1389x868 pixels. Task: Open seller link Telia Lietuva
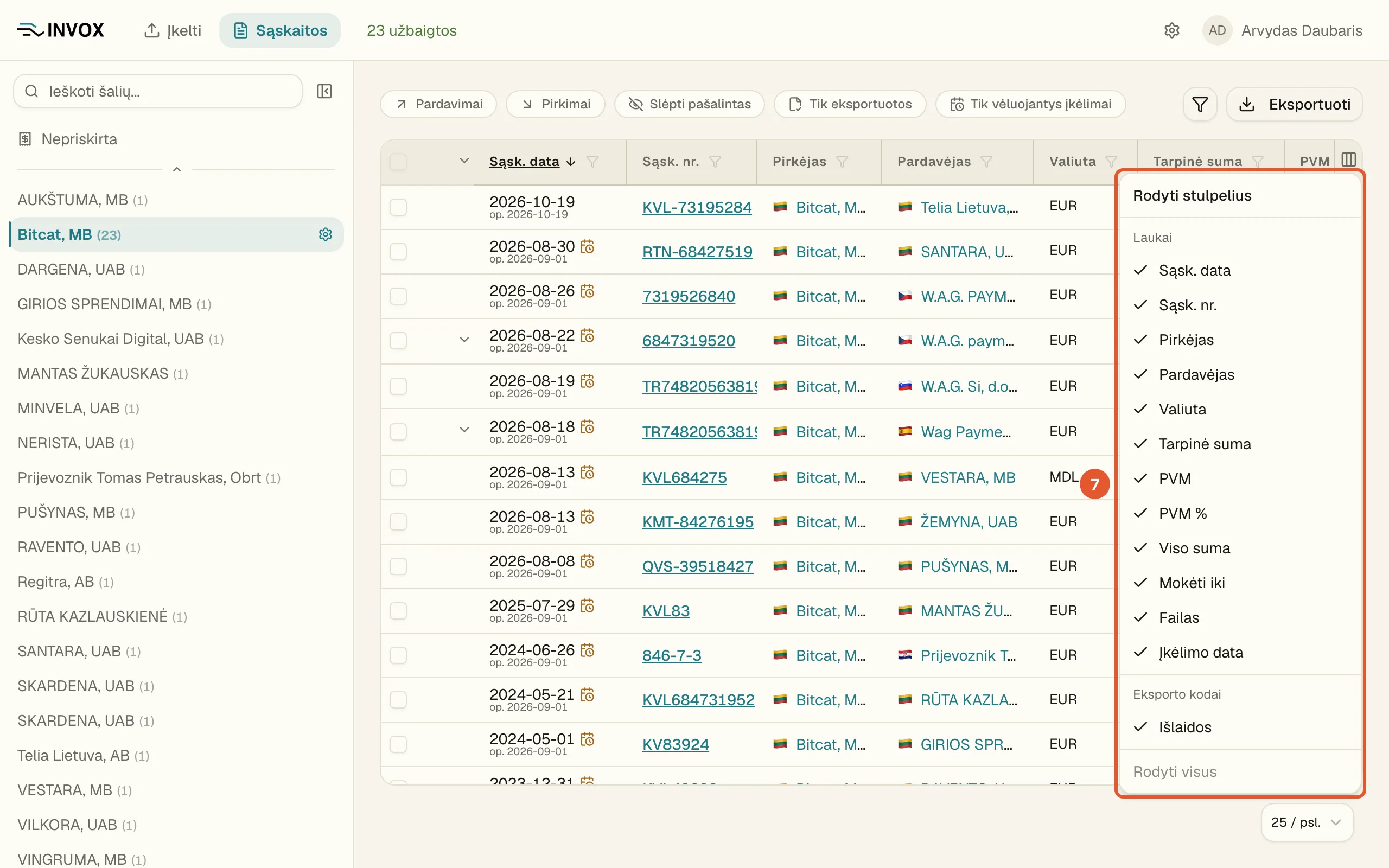pyautogui.click(x=969, y=207)
